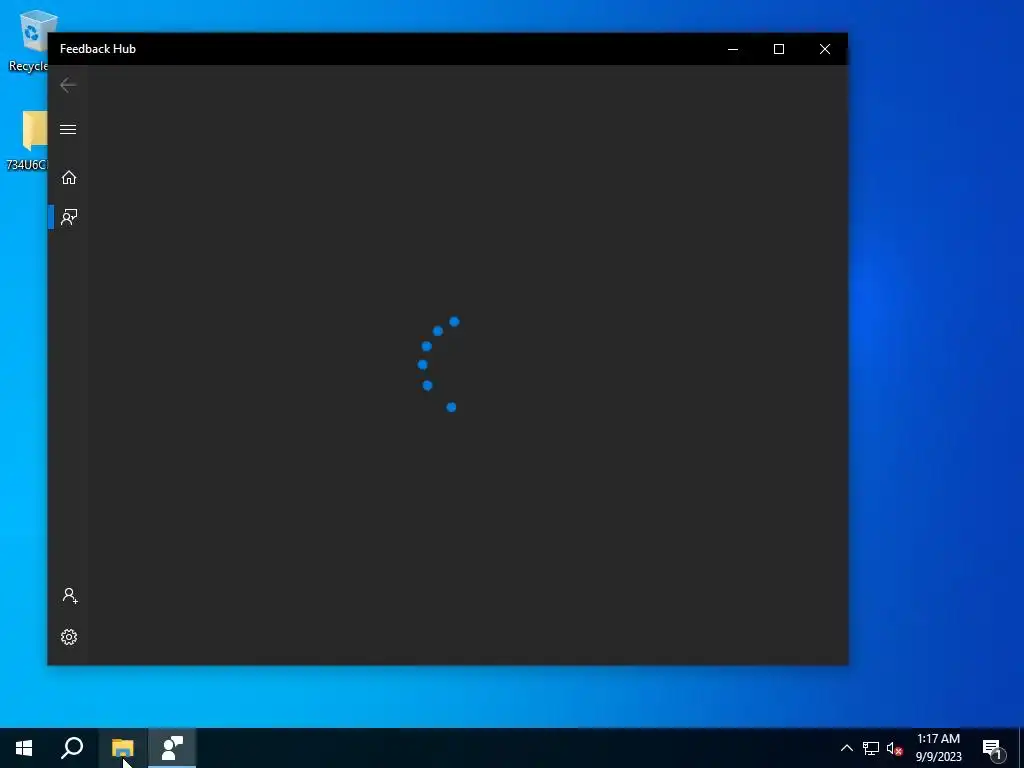Click the muted volume tray icon

[x=895, y=748]
